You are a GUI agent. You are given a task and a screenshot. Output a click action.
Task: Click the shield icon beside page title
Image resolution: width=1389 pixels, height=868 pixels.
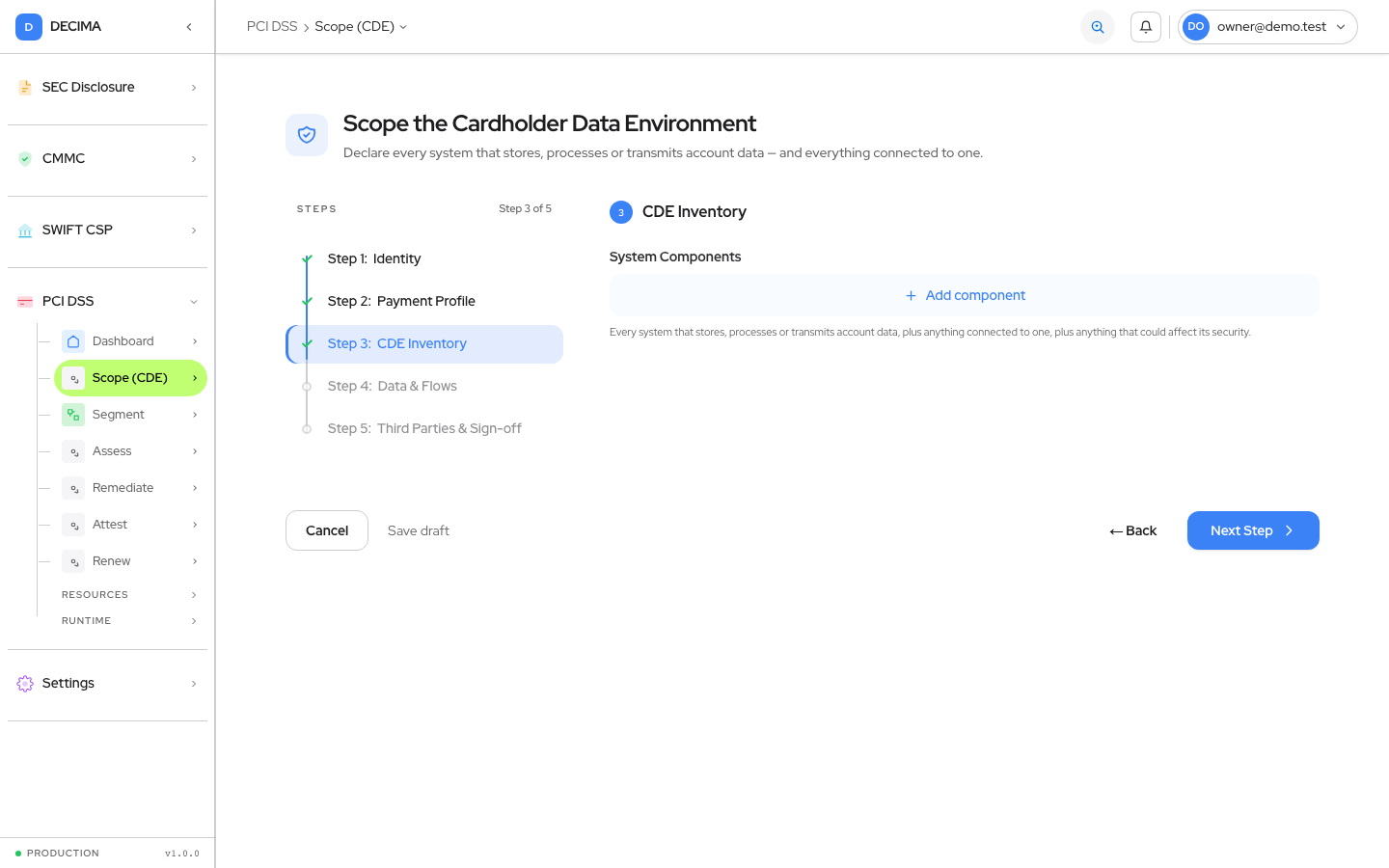[x=307, y=135]
